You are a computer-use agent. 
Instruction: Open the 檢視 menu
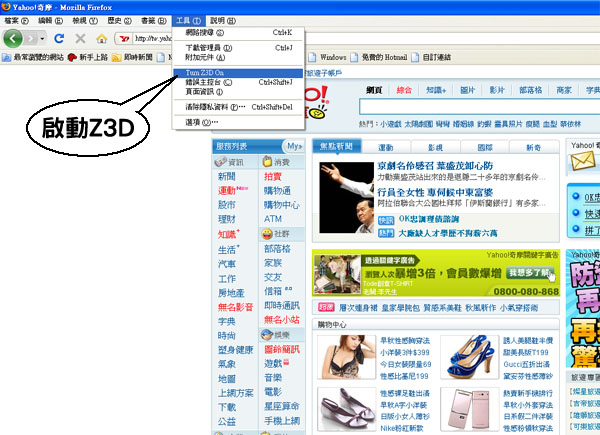tap(85, 21)
